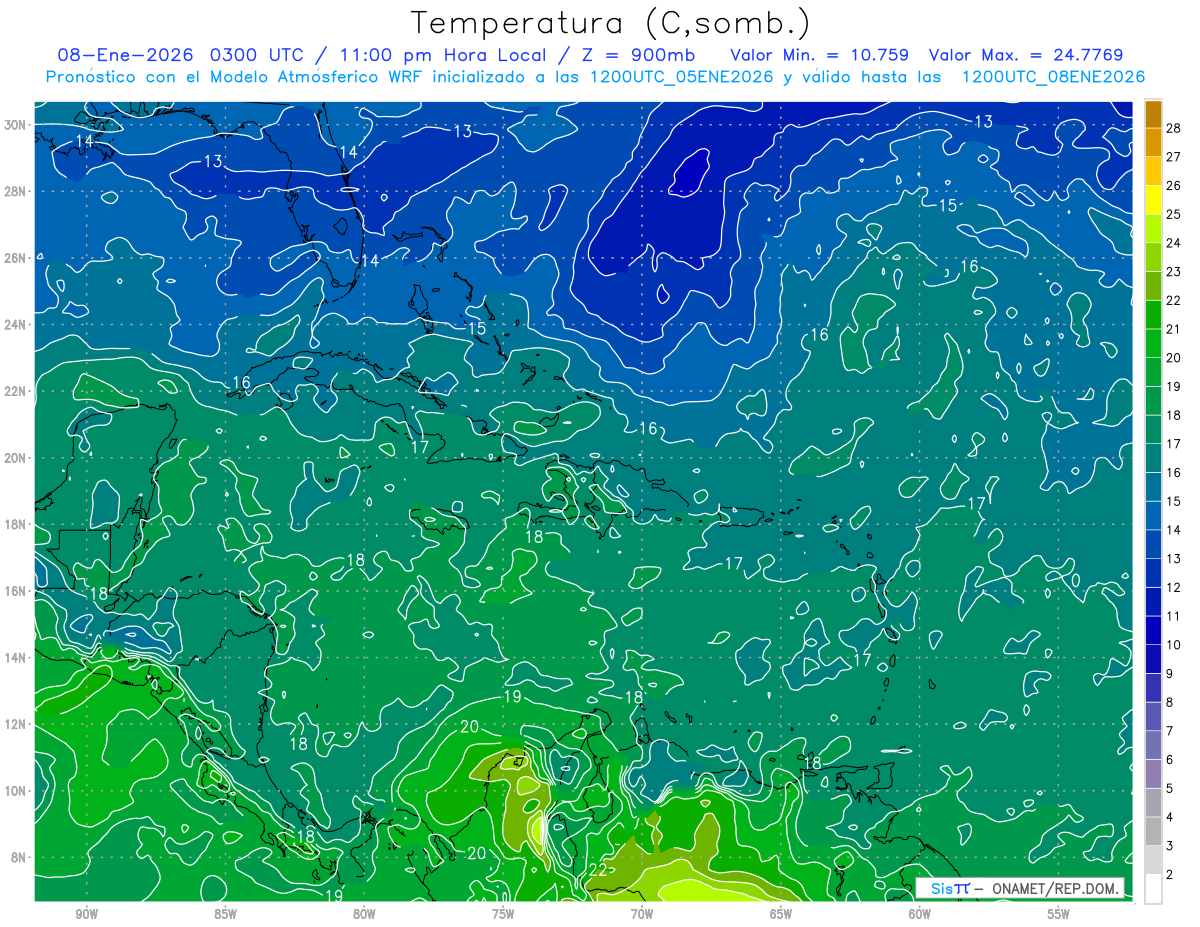Click the '8N' latitude axis label
Image resolution: width=1200 pixels, height=927 pixels.
tap(17, 858)
